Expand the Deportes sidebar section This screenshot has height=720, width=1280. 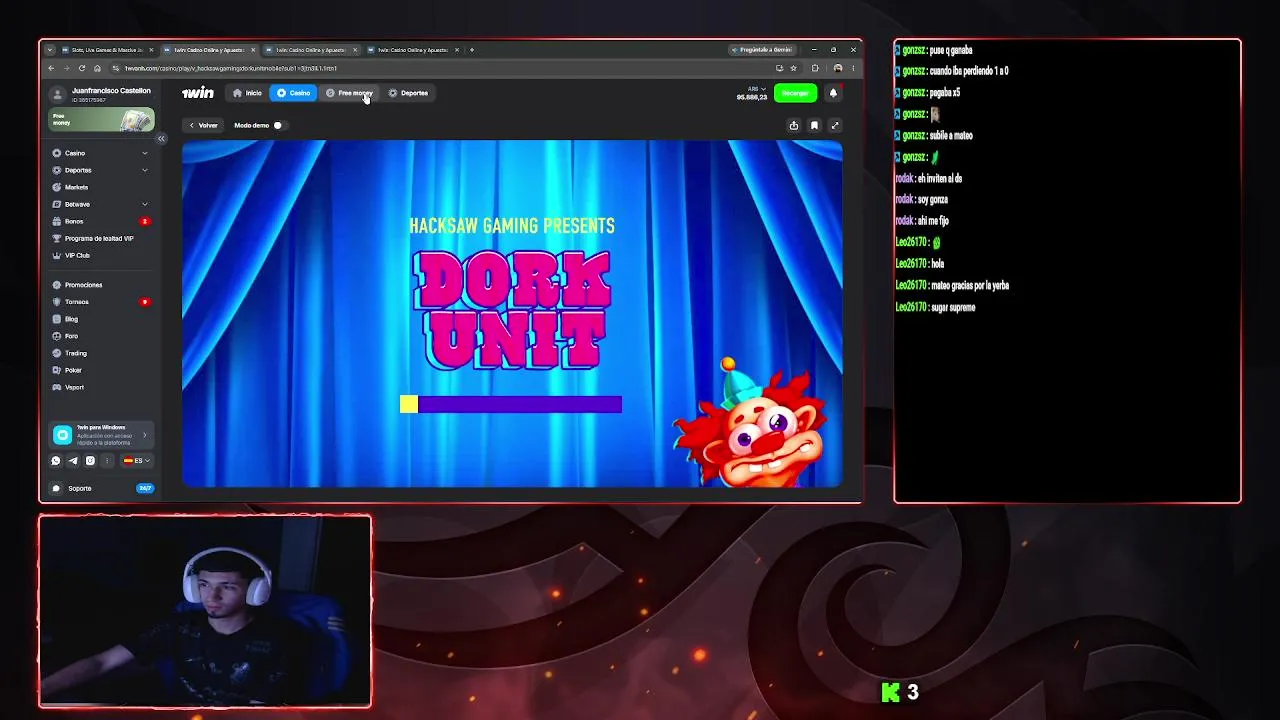pyautogui.click(x=145, y=170)
